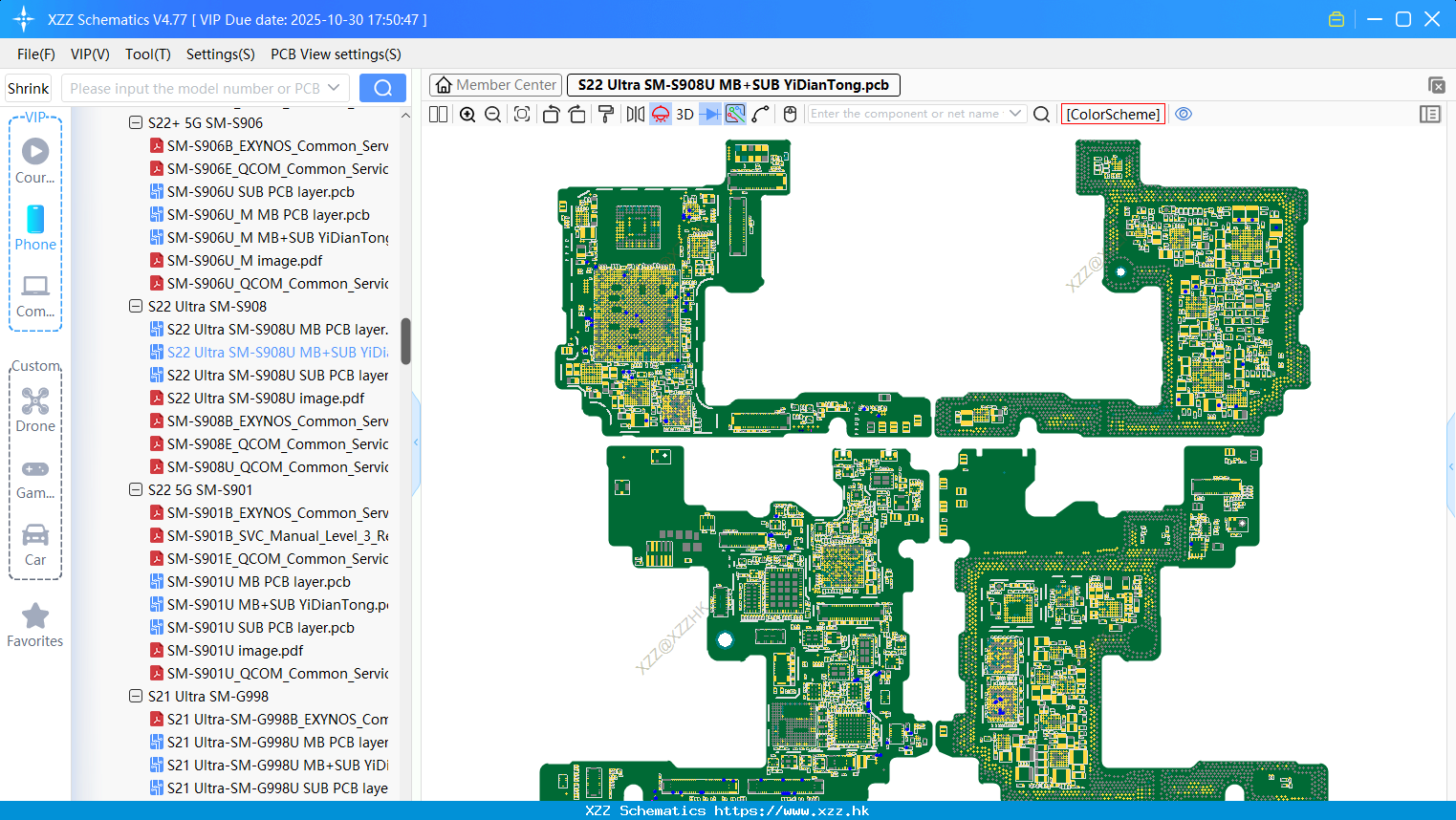
Task: Open SM-S906U_M image.pdf
Action: coord(244,260)
